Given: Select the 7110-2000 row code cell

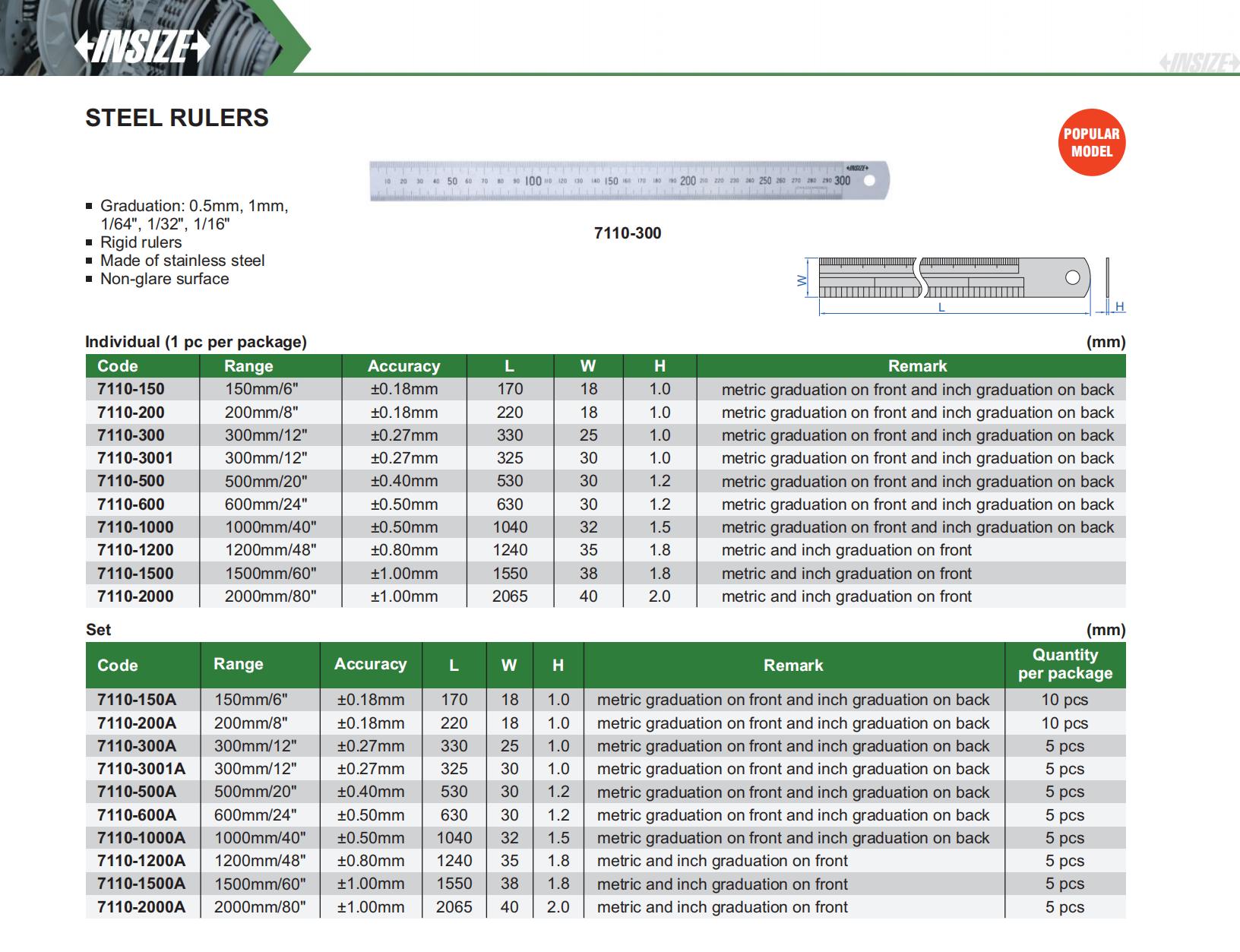Looking at the screenshot, I should 135,596.
